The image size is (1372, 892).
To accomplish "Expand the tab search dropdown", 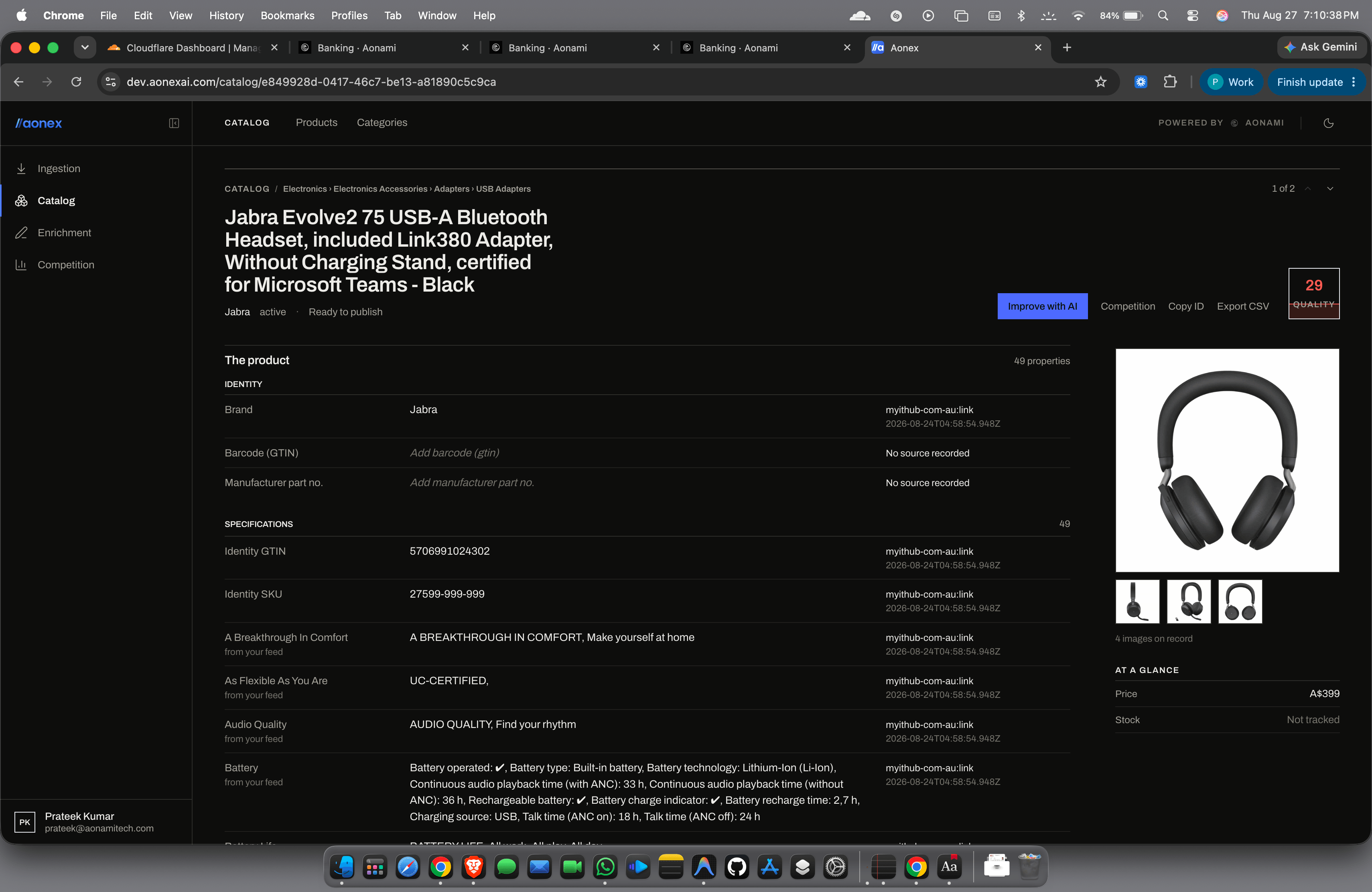I will 84,47.
